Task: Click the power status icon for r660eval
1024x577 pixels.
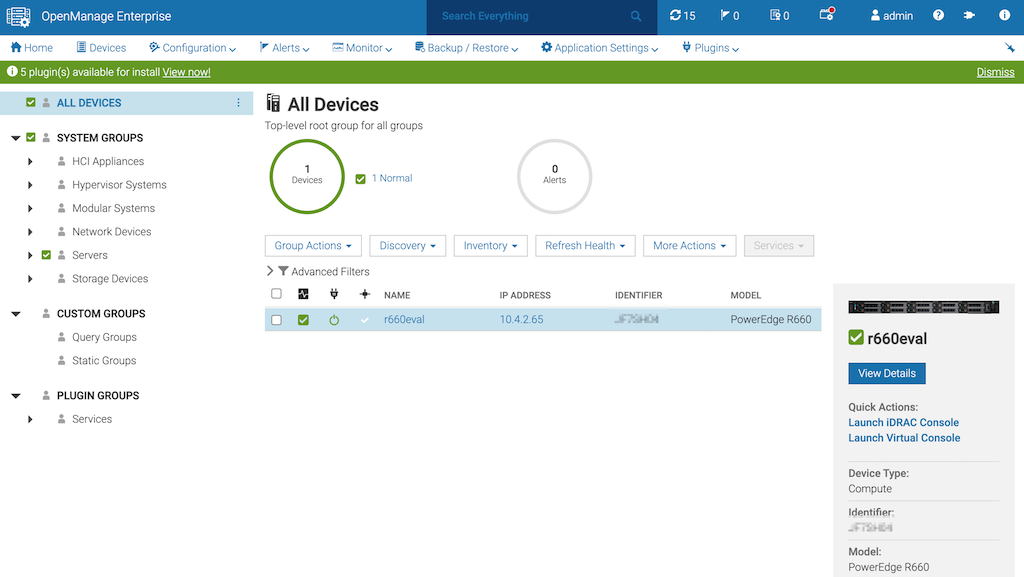Action: tap(334, 320)
